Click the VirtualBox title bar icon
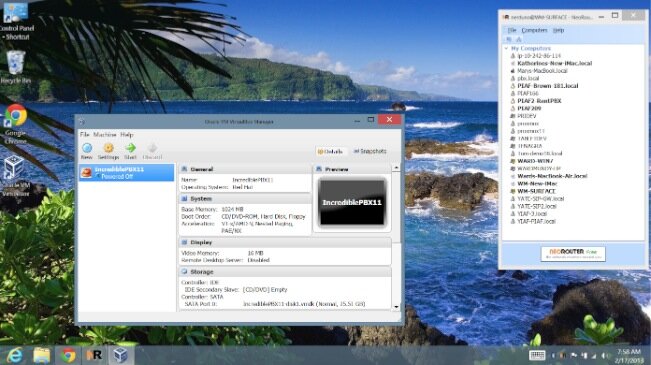 82,122
